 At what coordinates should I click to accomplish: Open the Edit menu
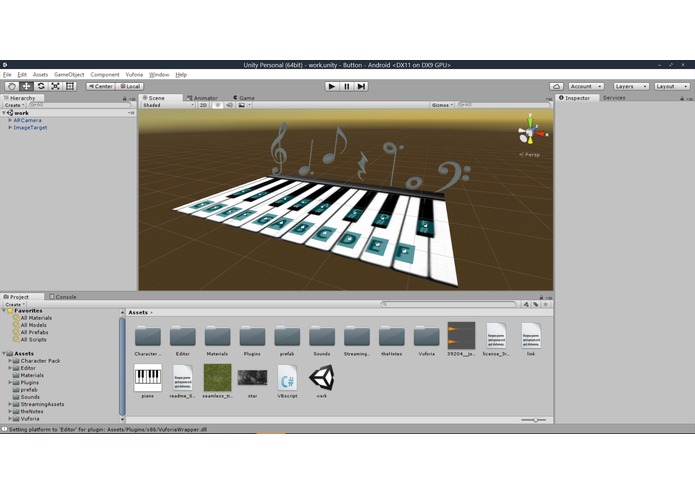(22, 74)
